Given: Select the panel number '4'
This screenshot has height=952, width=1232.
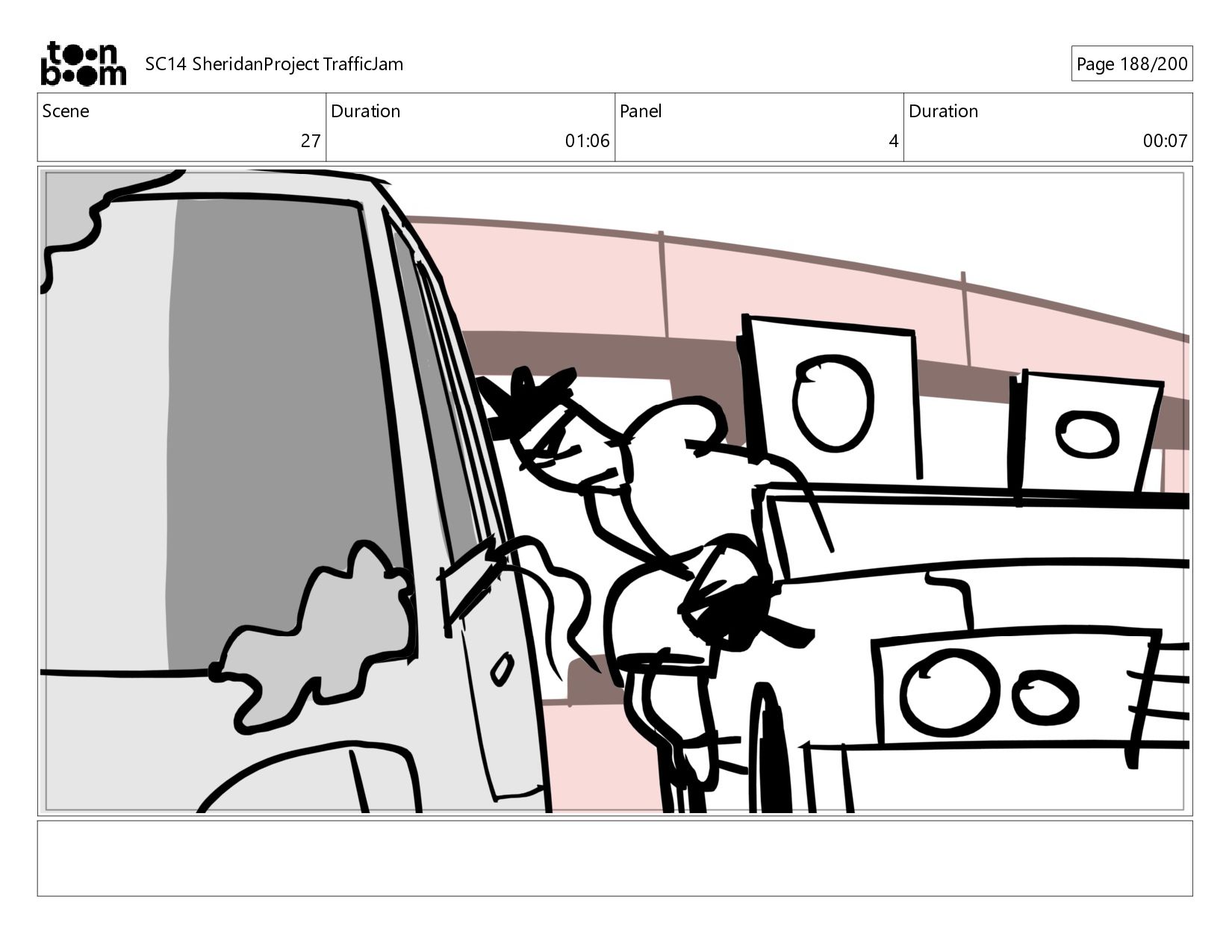Looking at the screenshot, I should point(893,141).
